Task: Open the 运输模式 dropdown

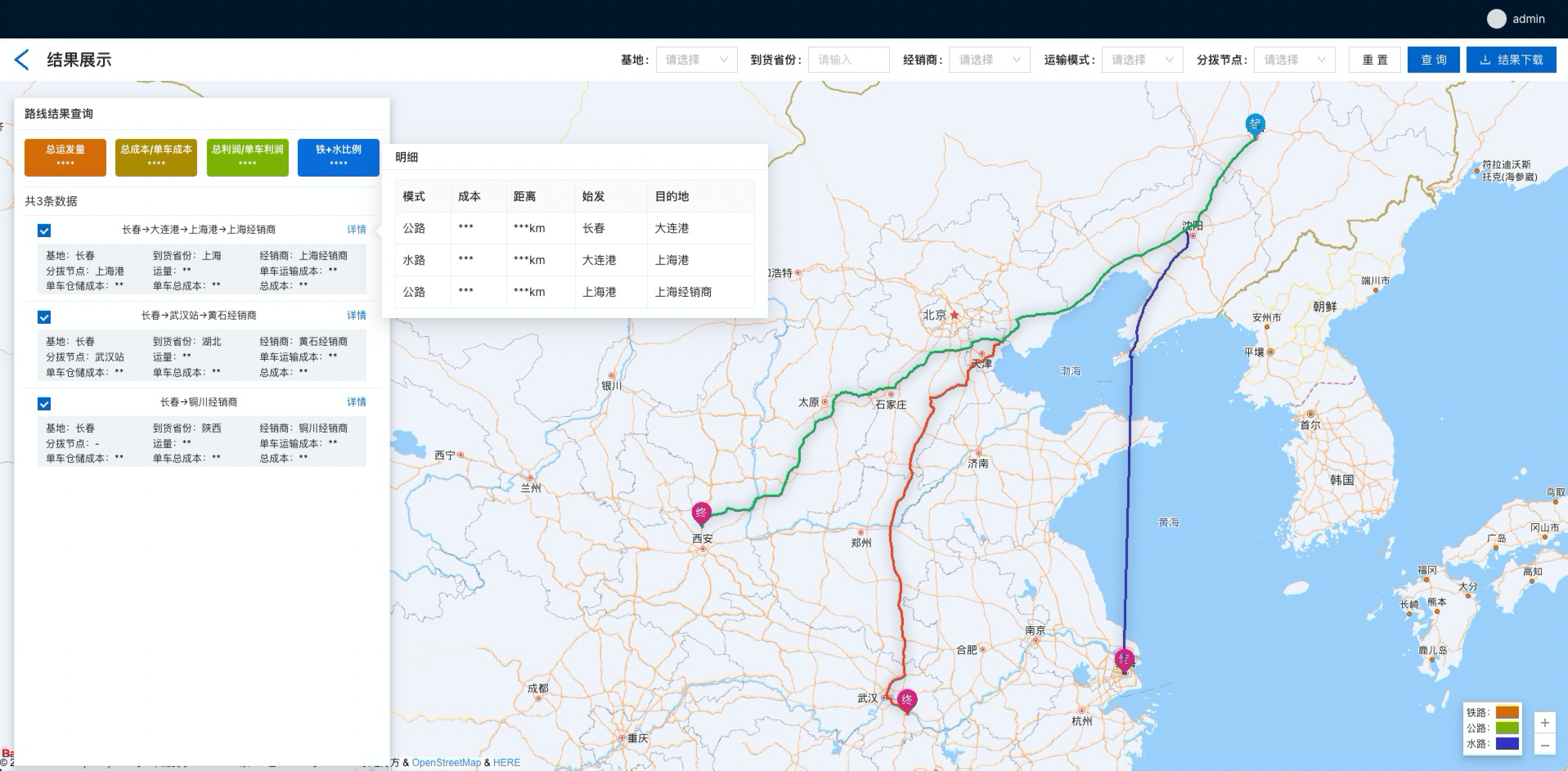Action: [x=1142, y=60]
